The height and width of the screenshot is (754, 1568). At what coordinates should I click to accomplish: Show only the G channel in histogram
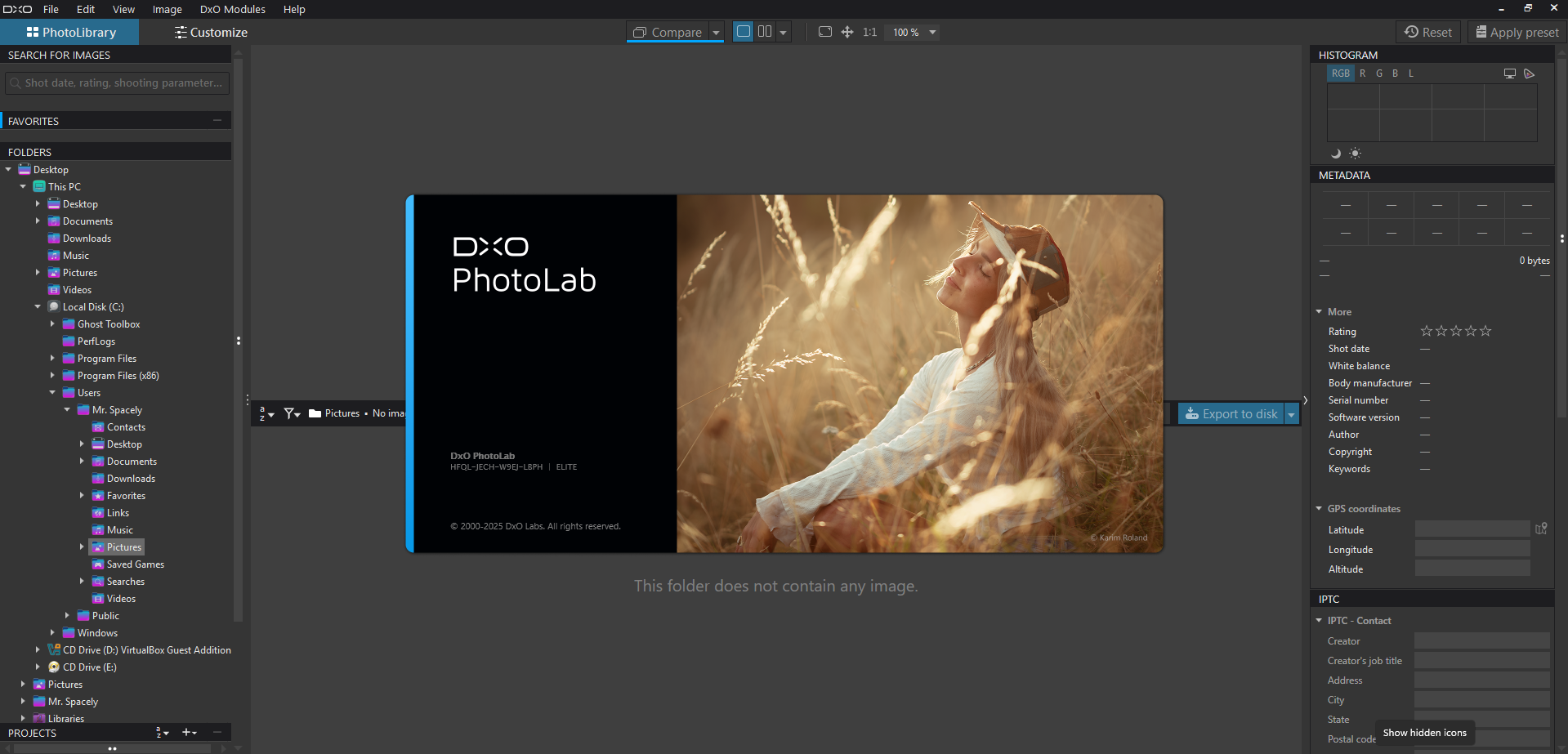[x=1379, y=74]
